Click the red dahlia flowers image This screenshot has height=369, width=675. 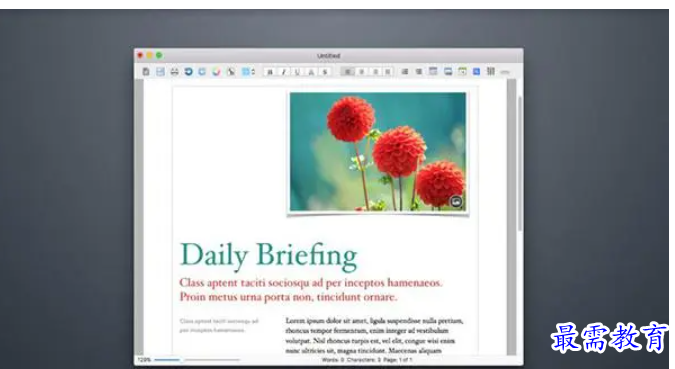[x=378, y=152]
